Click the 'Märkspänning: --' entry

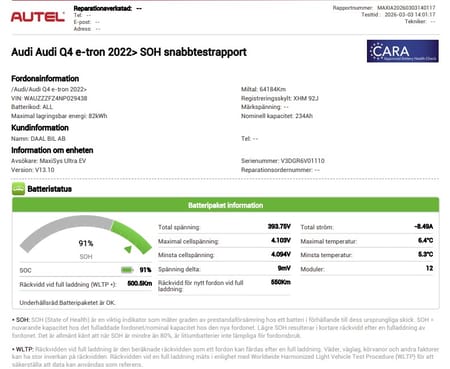[x=265, y=107]
